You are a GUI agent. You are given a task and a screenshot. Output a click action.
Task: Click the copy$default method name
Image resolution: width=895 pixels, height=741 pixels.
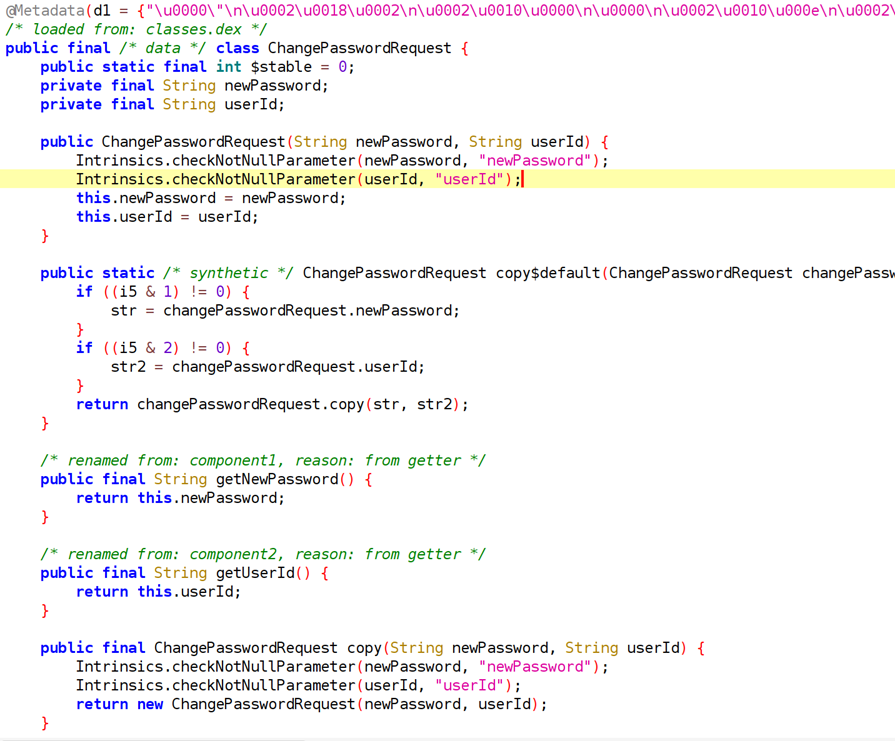[548, 273]
